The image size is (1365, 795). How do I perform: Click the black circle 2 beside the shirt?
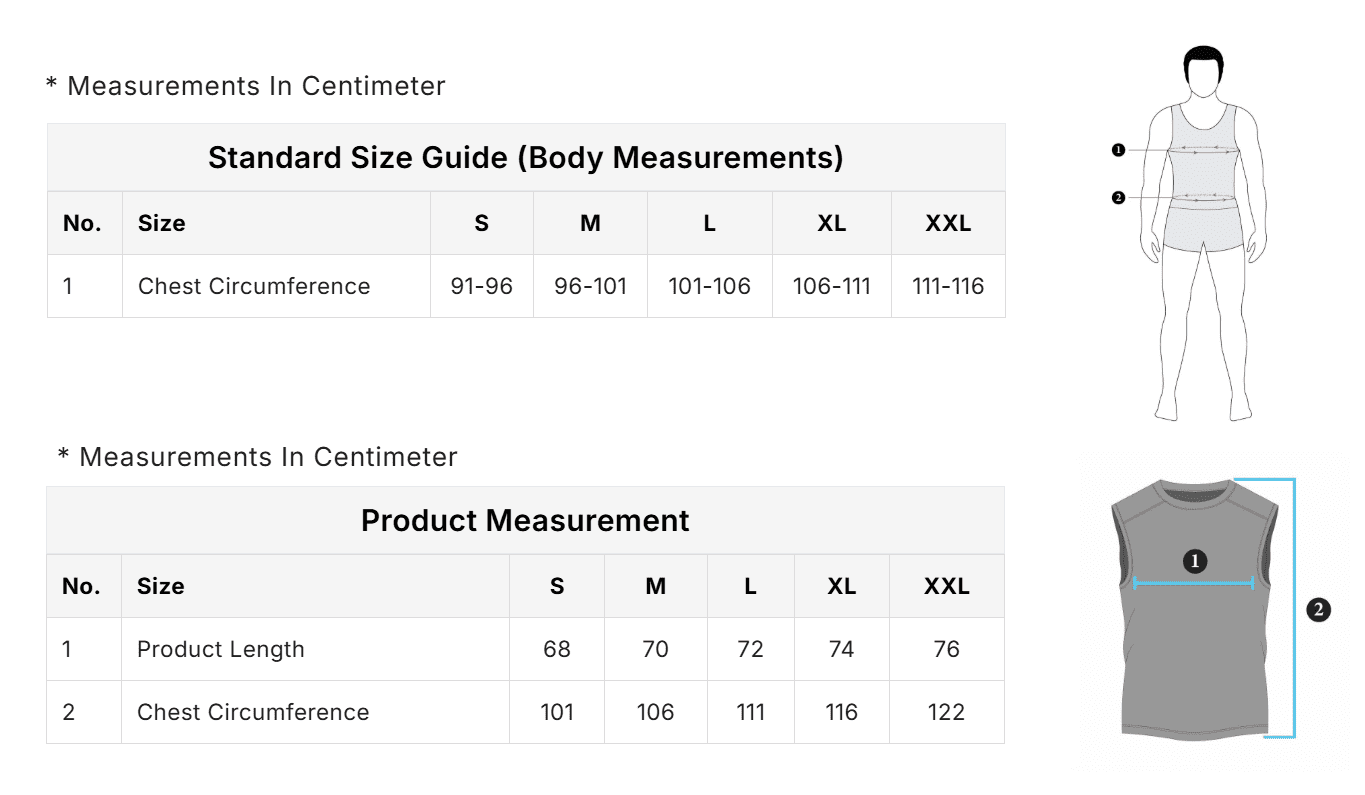pyautogui.click(x=1319, y=609)
